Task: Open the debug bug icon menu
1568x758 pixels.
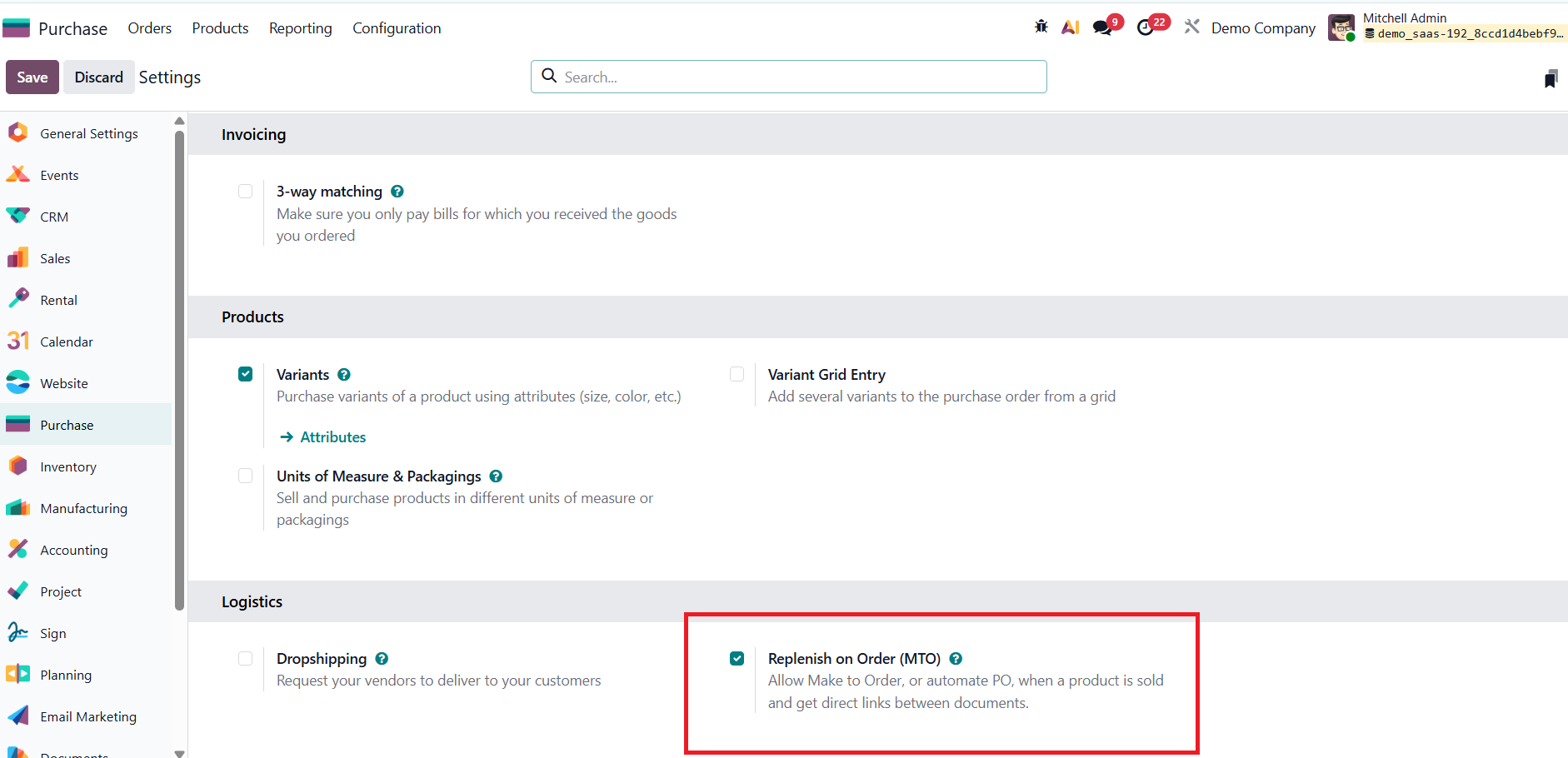Action: (1041, 27)
